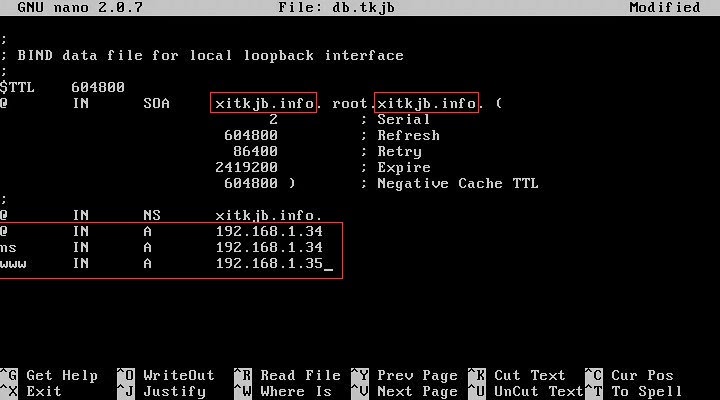Image resolution: width=720 pixels, height=400 pixels.
Task: Click the To Spell shortcut label
Action: point(646,391)
